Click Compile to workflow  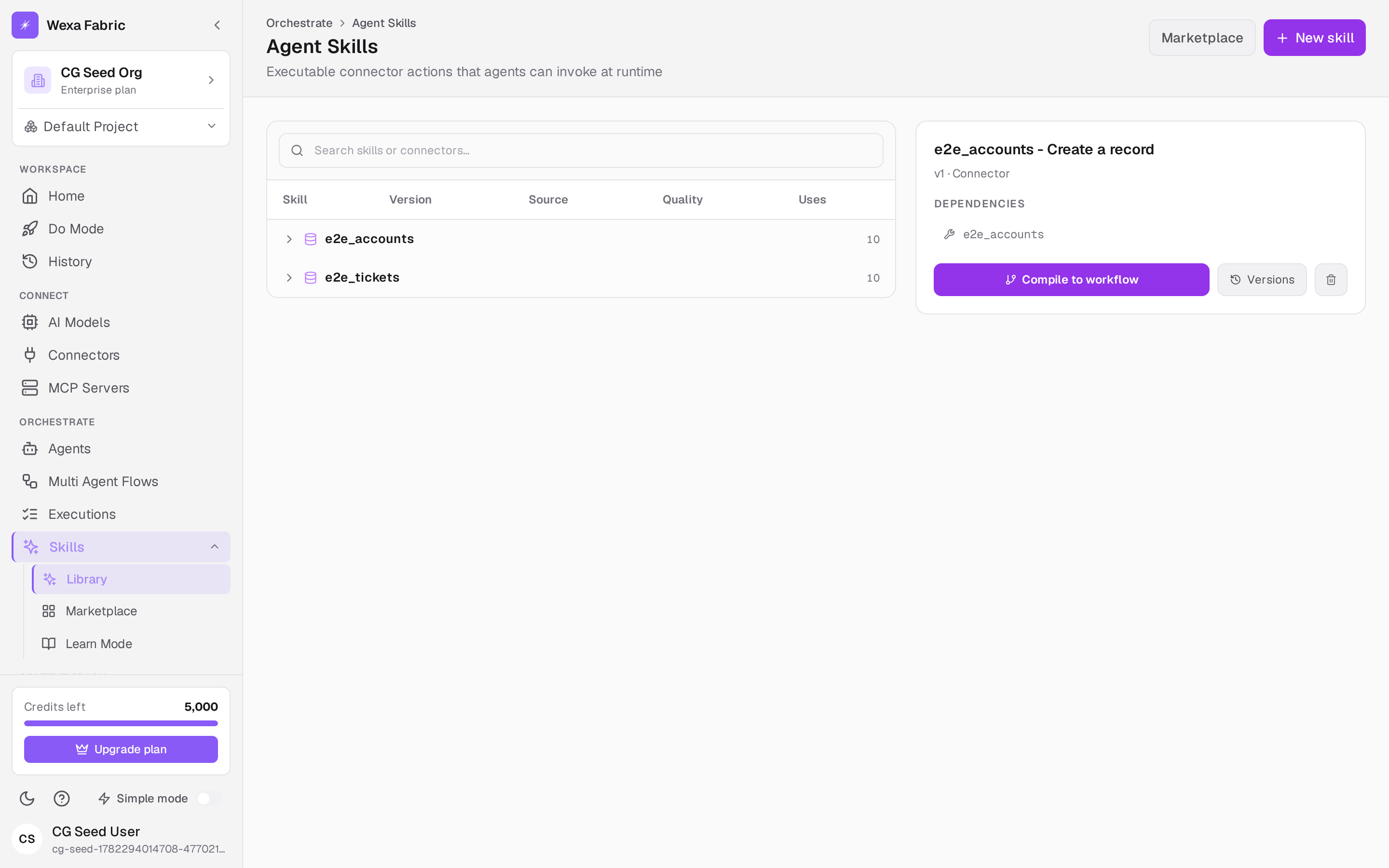pyautogui.click(x=1071, y=280)
